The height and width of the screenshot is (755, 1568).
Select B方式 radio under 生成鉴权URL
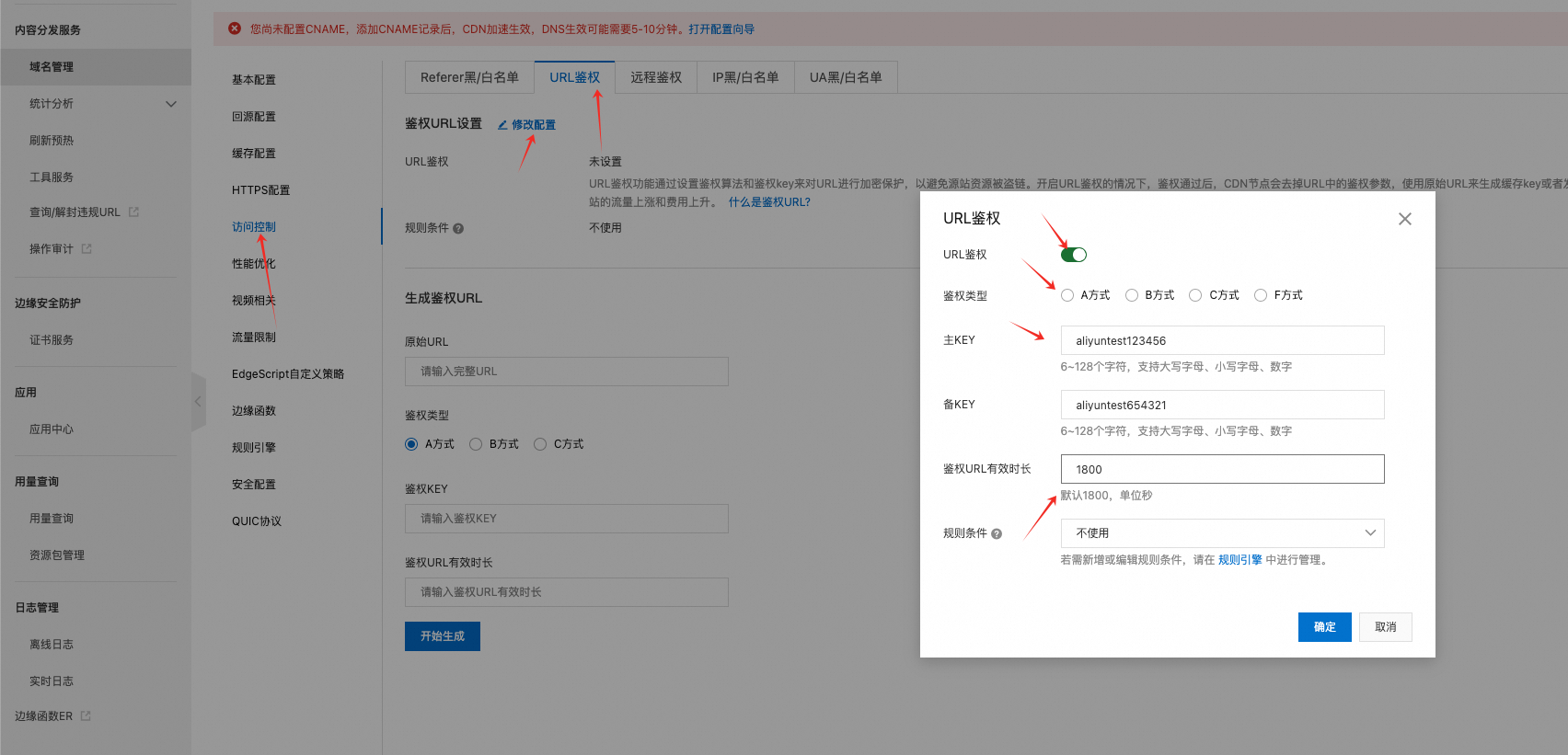(x=476, y=444)
